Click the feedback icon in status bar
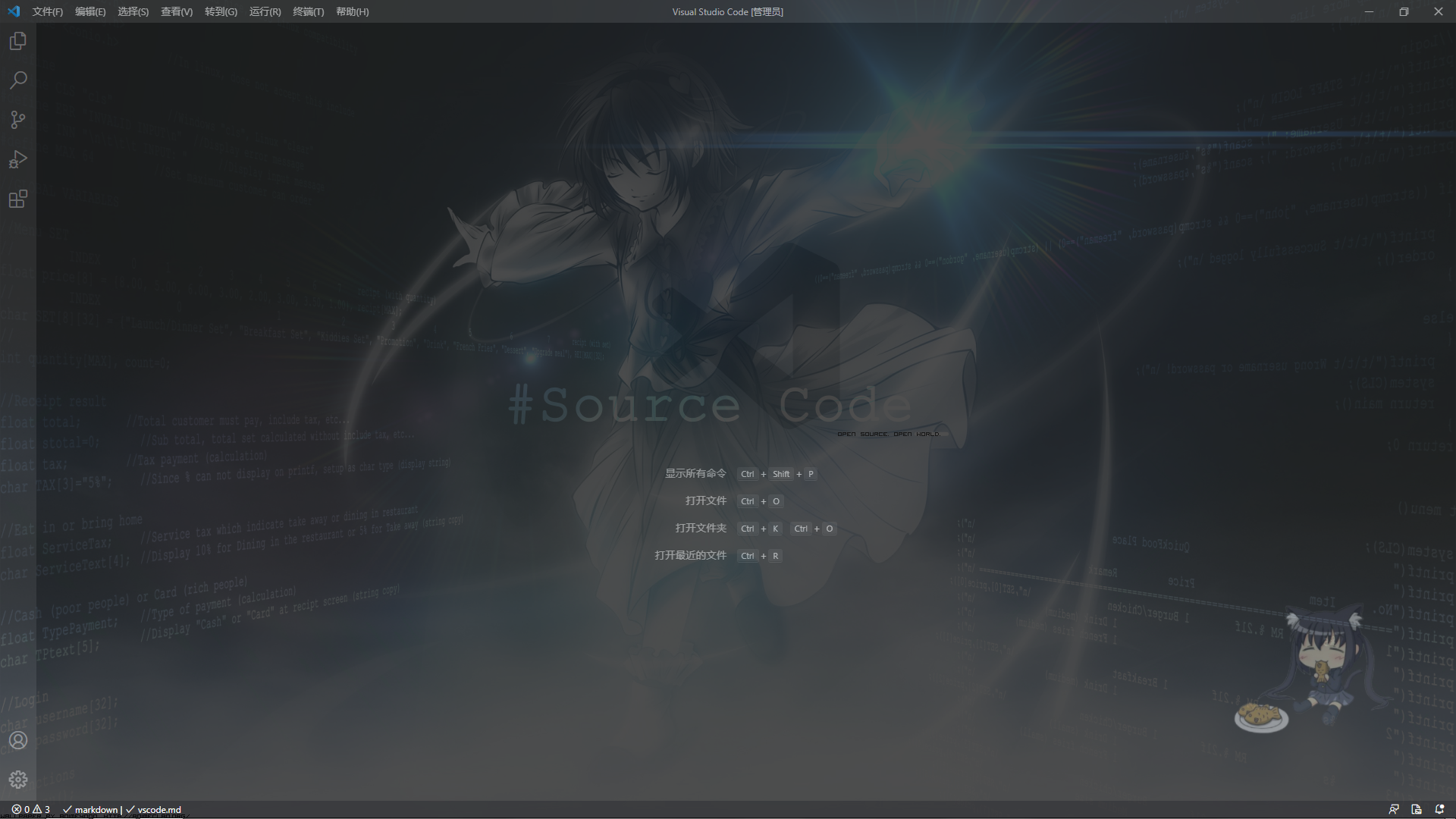The height and width of the screenshot is (819, 1456). point(1394,809)
